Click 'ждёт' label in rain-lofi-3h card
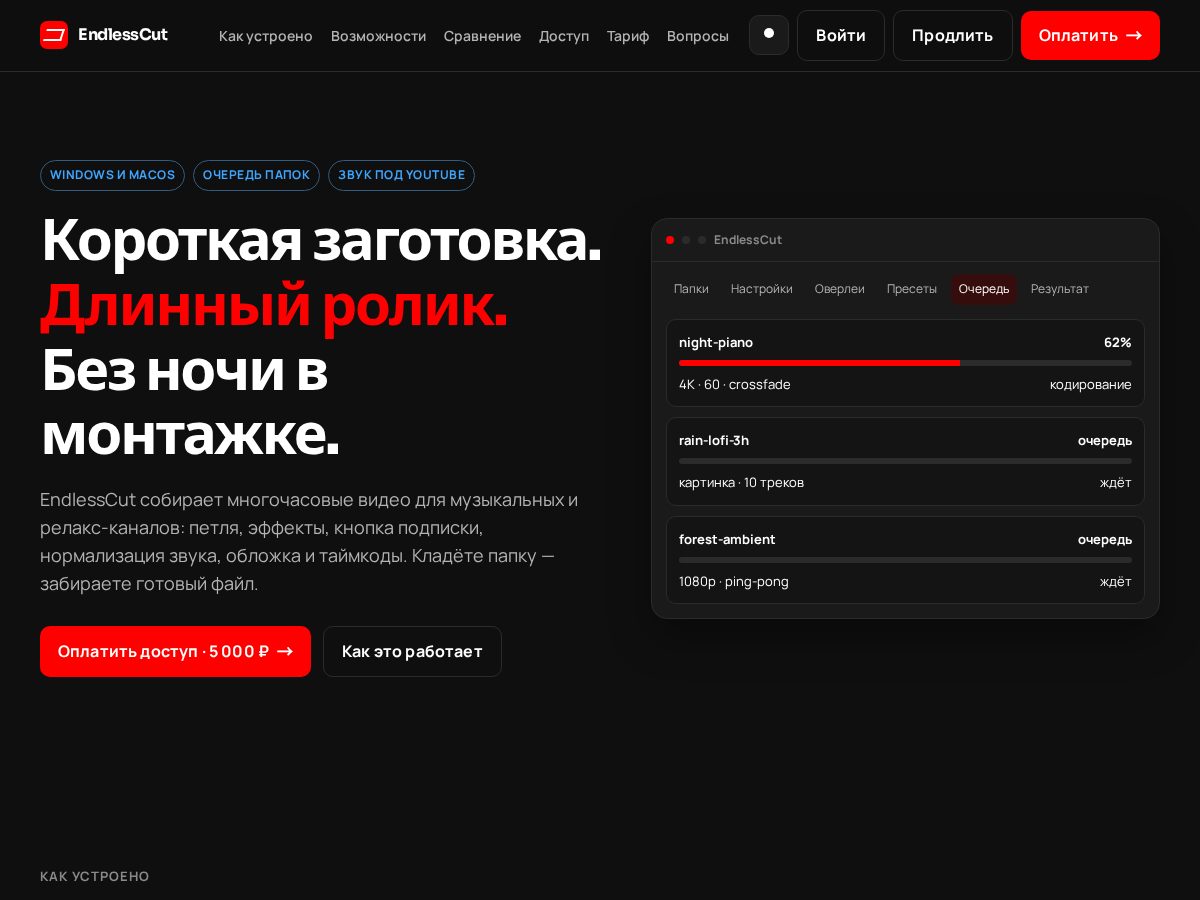Viewport: 1200px width, 900px height. coord(1116,482)
